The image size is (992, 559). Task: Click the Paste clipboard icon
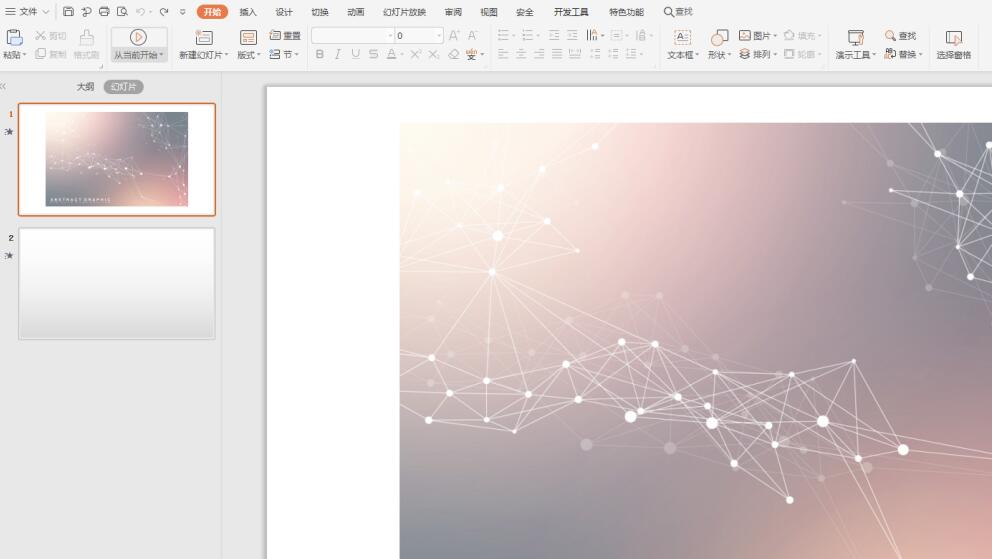point(14,37)
